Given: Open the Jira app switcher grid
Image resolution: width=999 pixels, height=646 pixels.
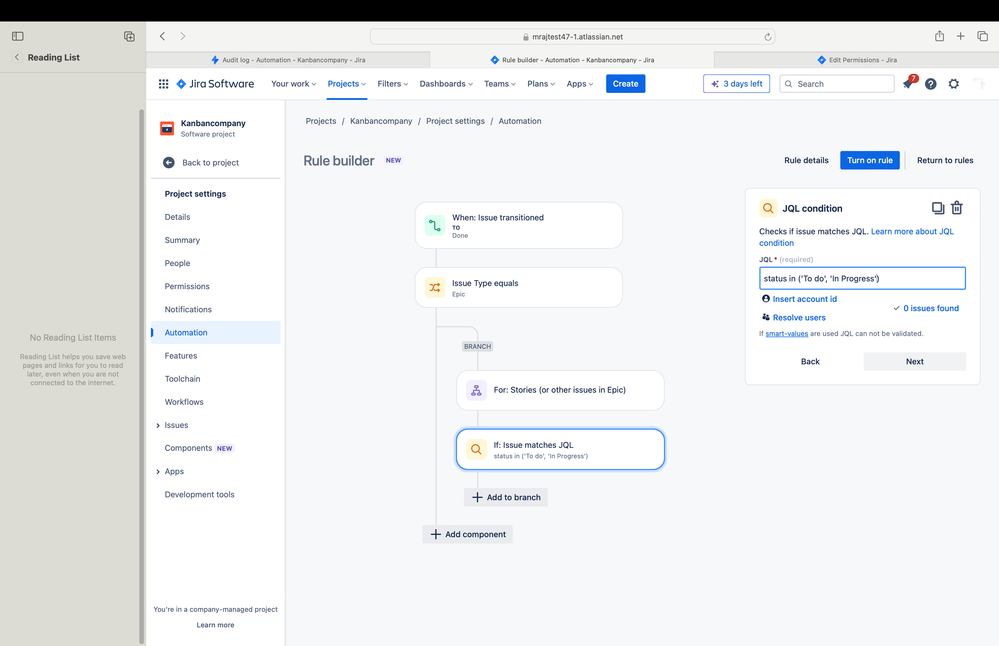Looking at the screenshot, I should pos(164,83).
